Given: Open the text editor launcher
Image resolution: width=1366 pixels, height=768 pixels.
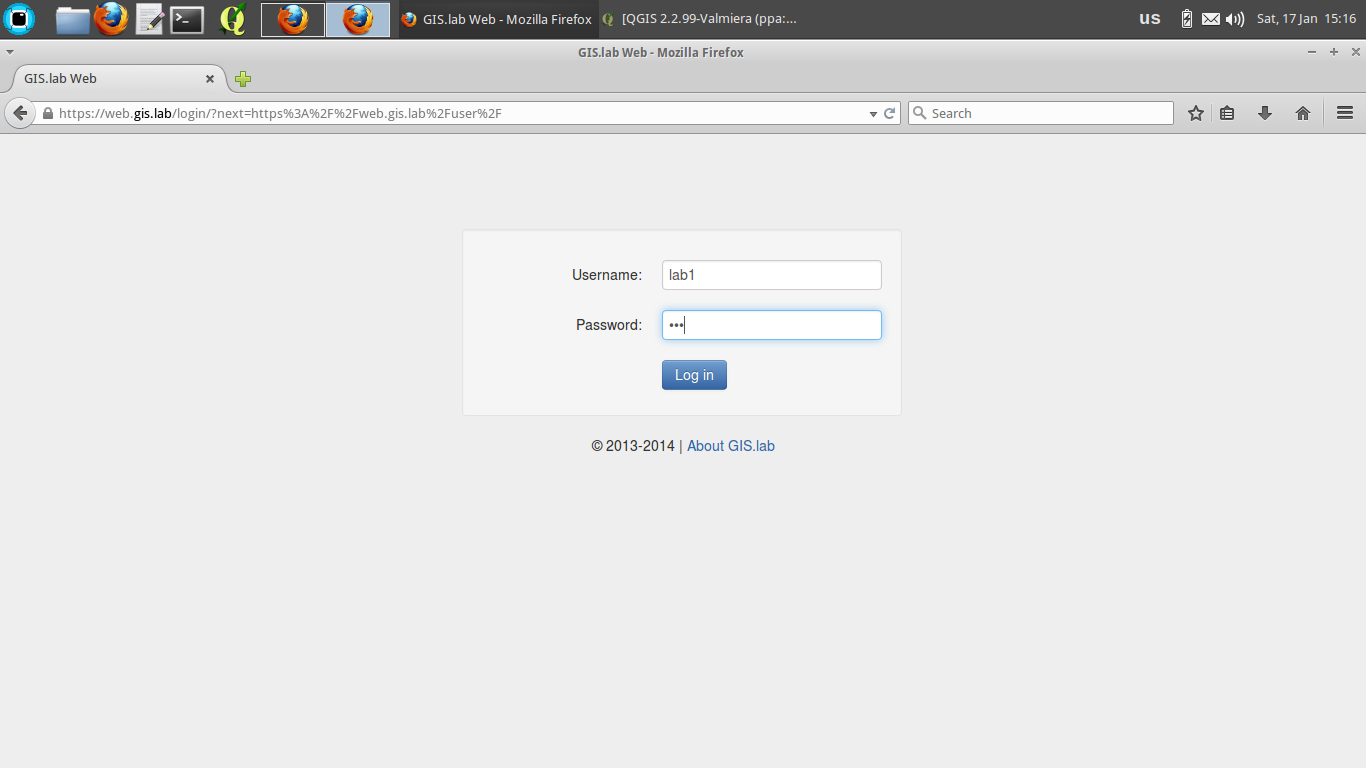Looking at the screenshot, I should (x=149, y=19).
